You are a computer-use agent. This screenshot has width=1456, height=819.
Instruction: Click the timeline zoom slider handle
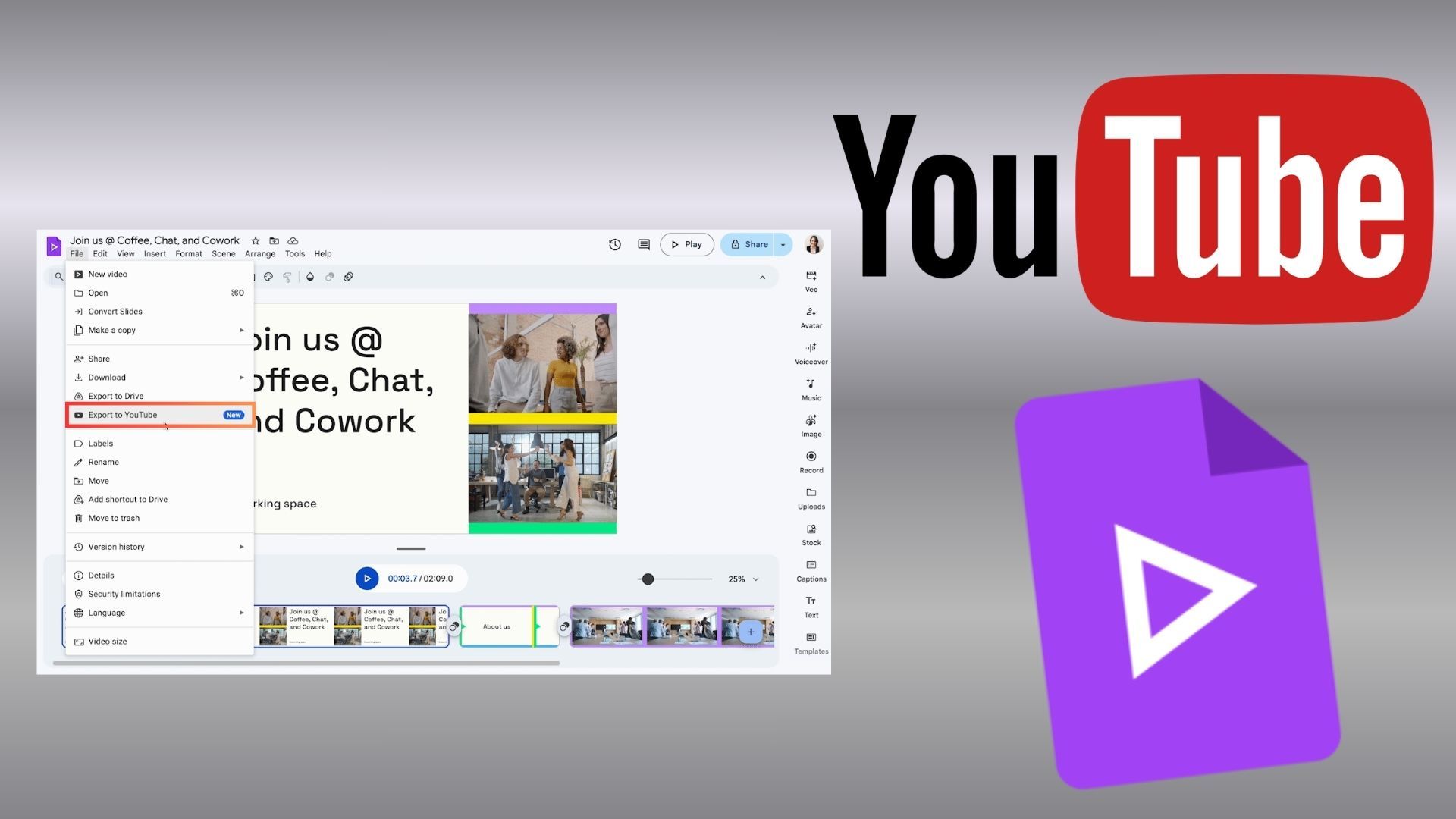(648, 579)
